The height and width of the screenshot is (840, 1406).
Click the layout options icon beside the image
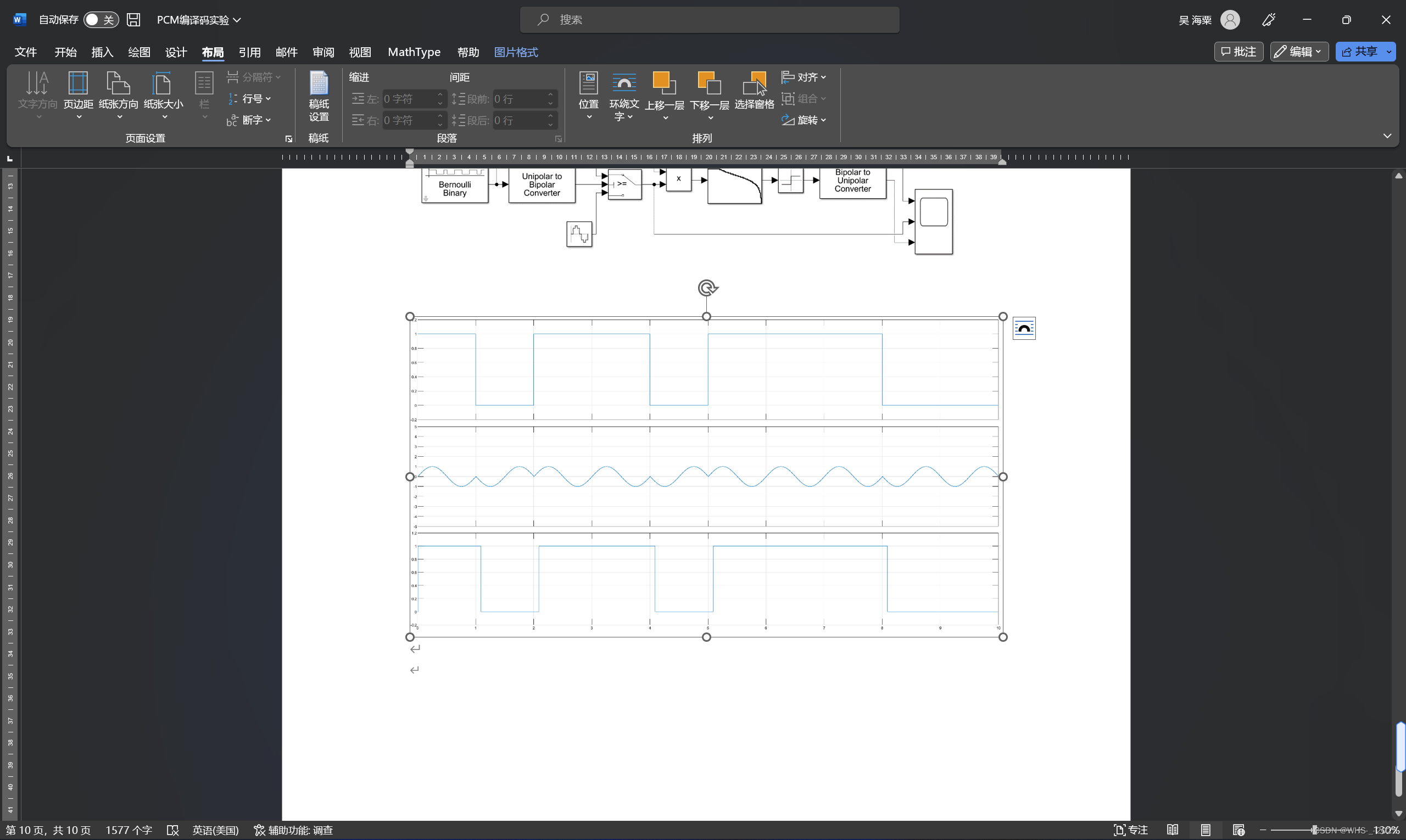tap(1023, 328)
